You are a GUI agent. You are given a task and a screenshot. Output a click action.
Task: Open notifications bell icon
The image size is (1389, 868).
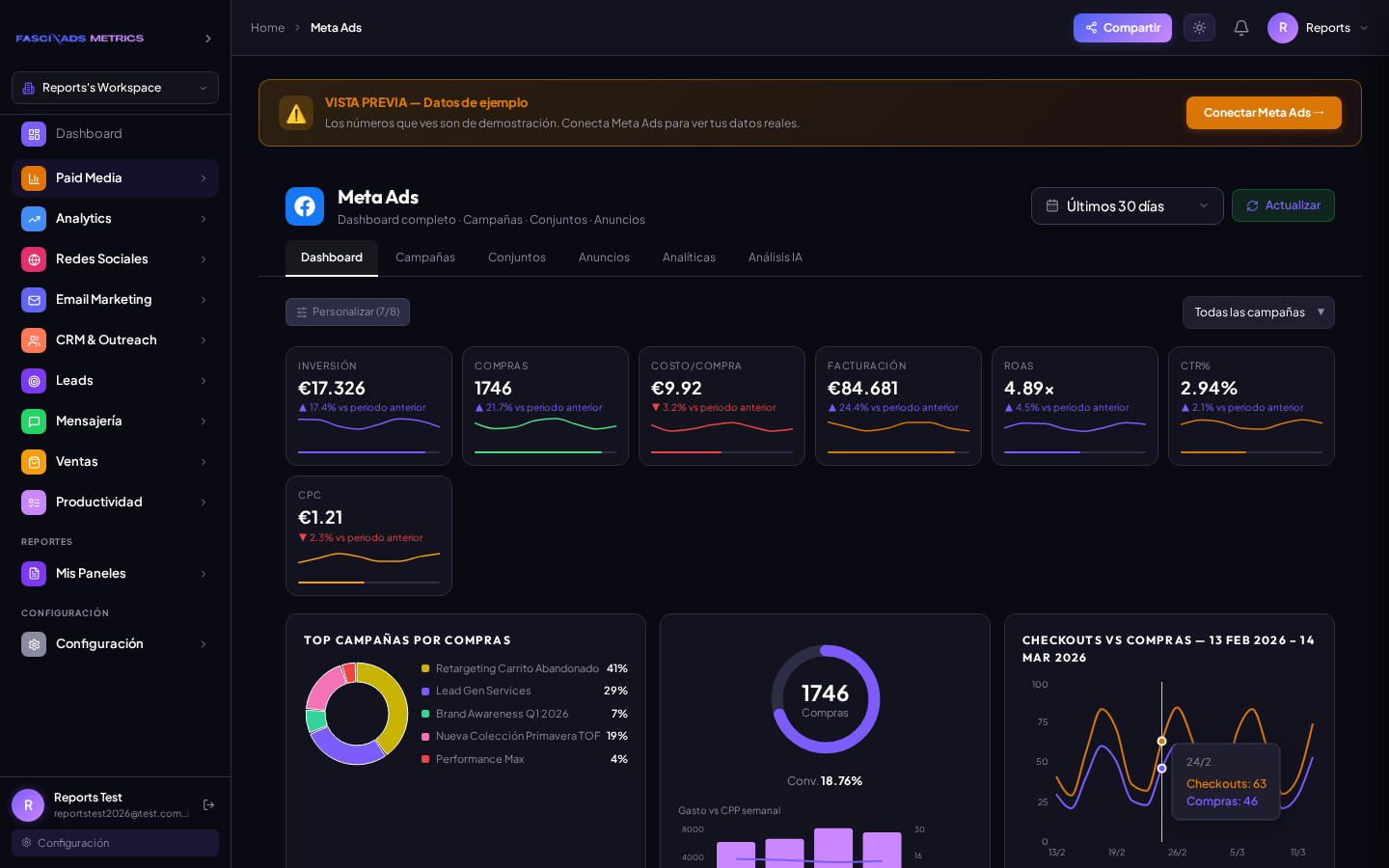coord(1241,28)
